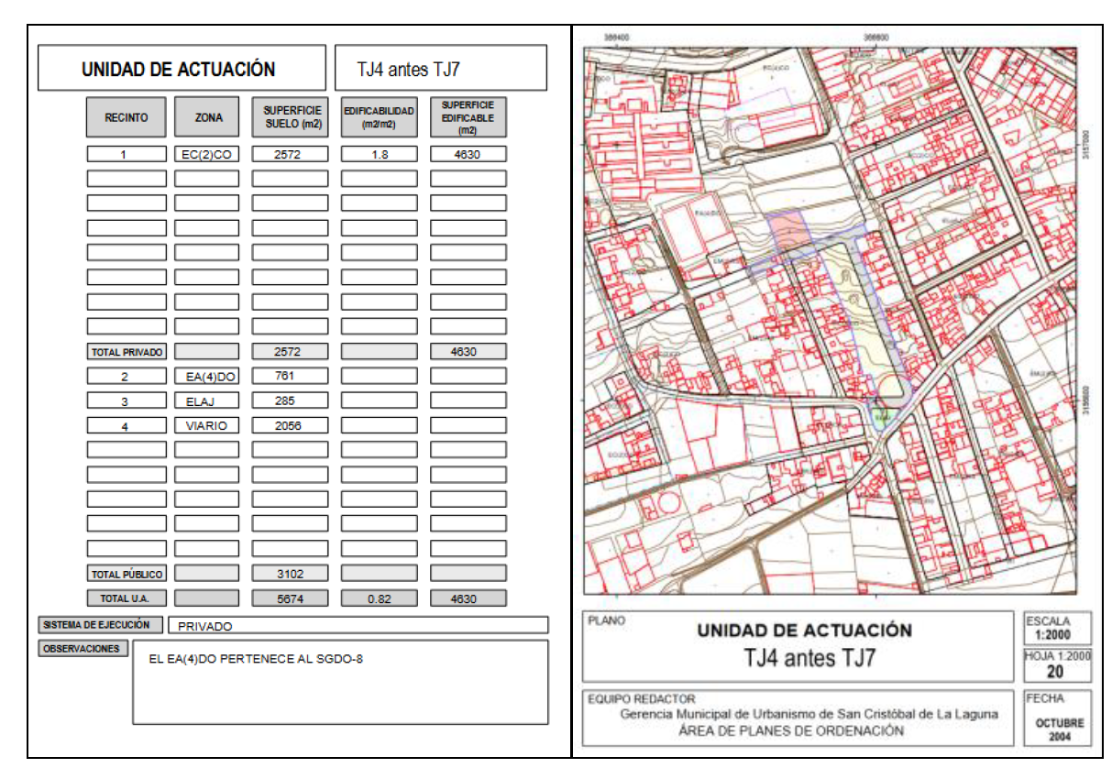Click the ESCALA 1:2000 box
The height and width of the screenshot is (768, 1112).
[1055, 628]
